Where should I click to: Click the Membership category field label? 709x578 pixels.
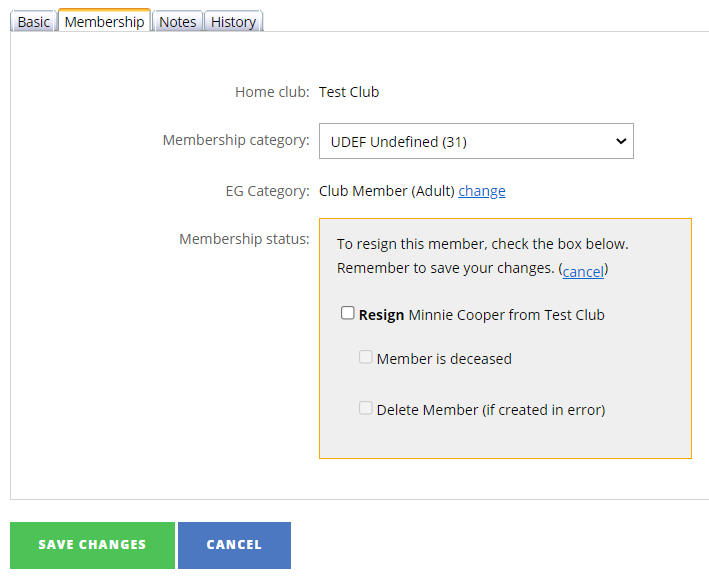pos(236,140)
